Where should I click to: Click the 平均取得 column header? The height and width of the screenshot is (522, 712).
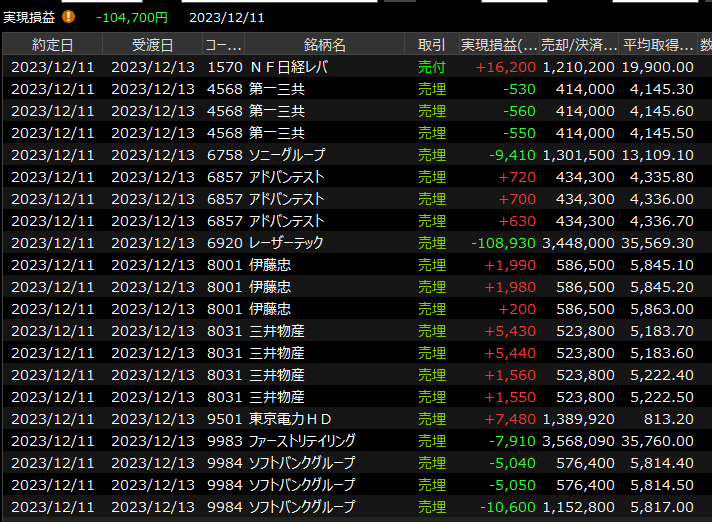(x=657, y=45)
